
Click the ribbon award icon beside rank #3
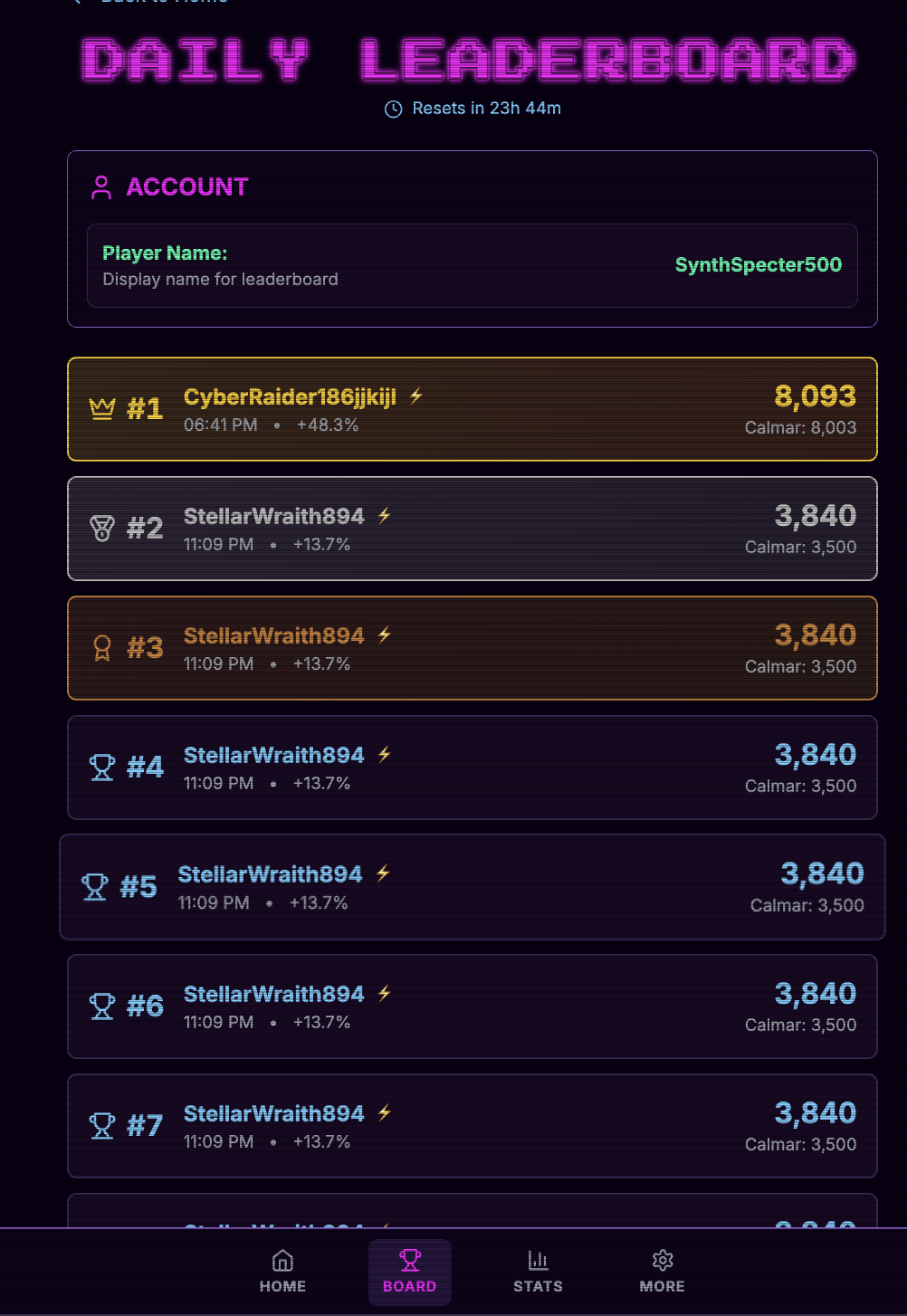click(102, 648)
